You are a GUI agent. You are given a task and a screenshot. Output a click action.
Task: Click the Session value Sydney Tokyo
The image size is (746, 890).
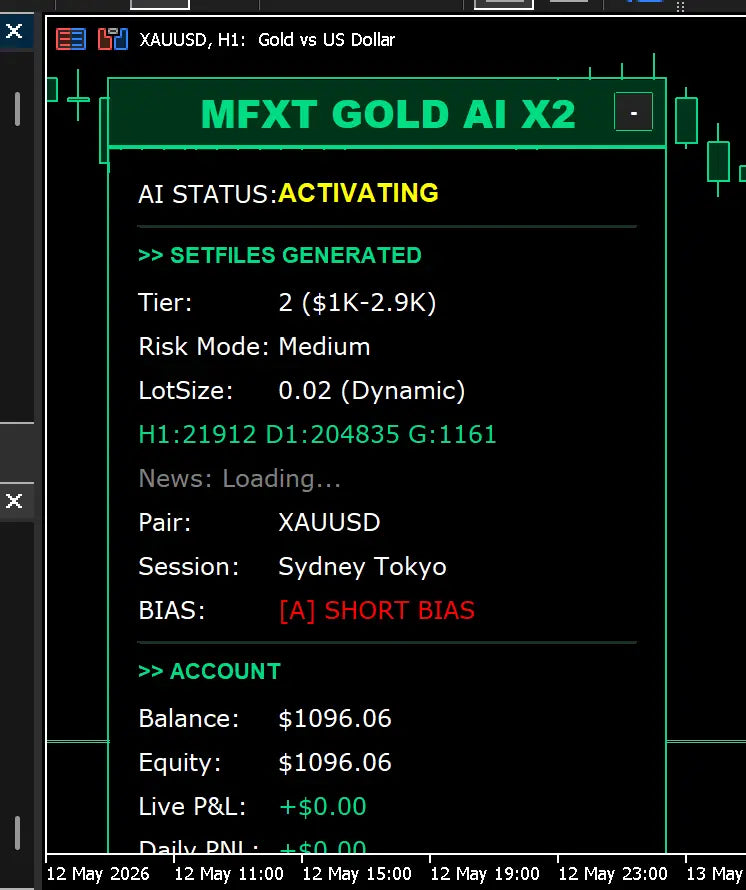point(362,566)
